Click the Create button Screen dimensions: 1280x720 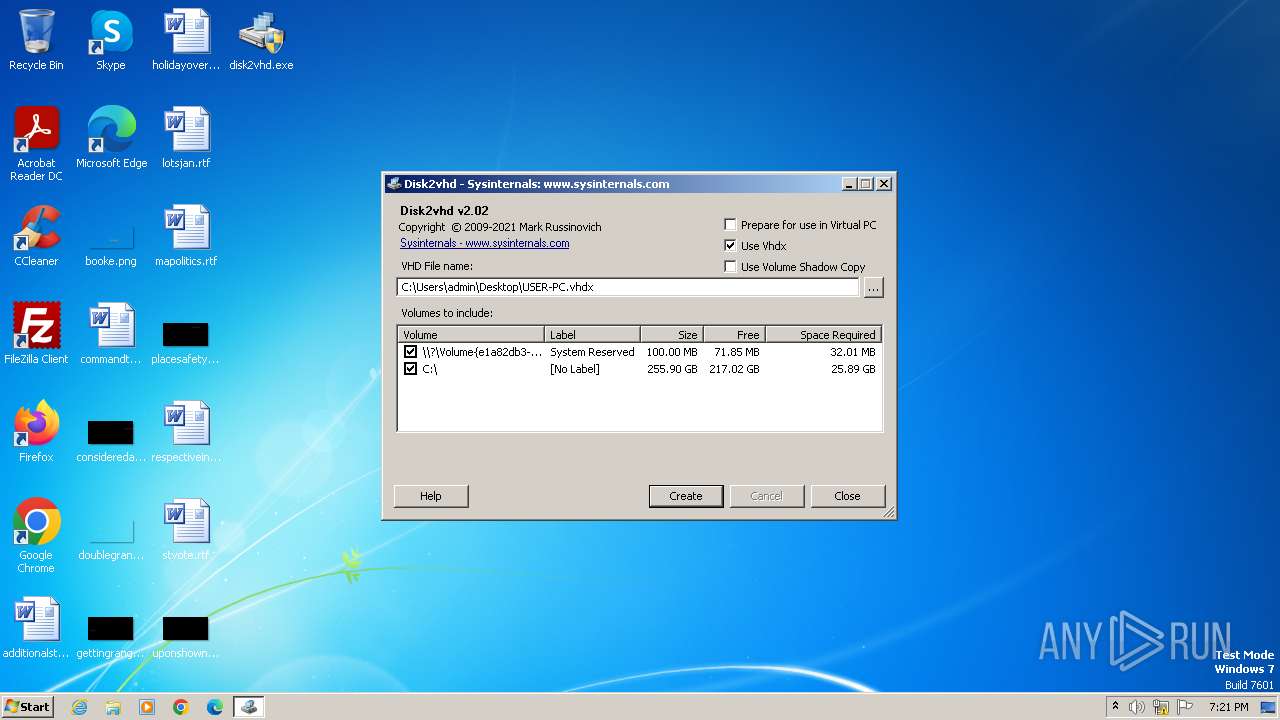(686, 496)
